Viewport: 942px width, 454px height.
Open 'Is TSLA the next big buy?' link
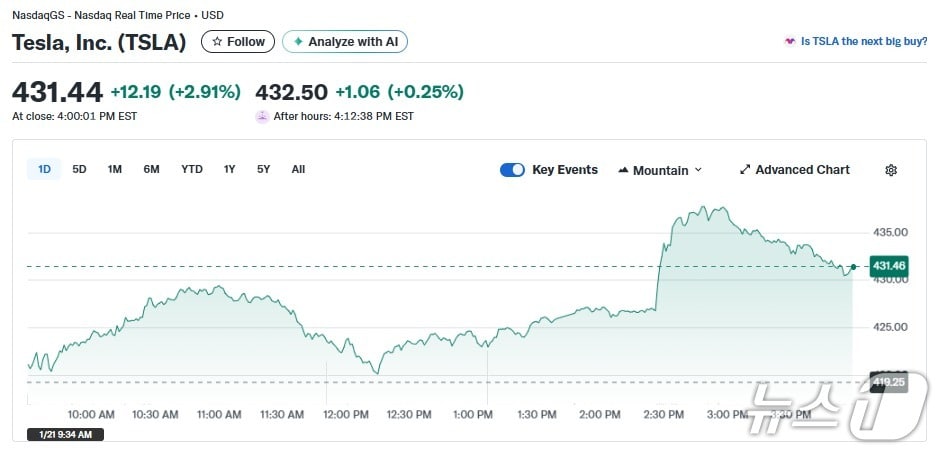coord(864,42)
